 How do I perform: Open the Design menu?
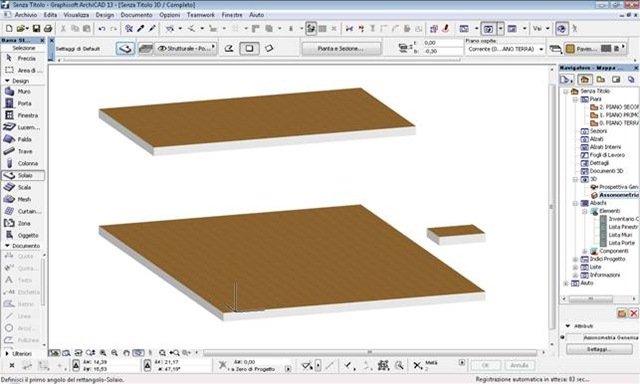click(x=105, y=15)
